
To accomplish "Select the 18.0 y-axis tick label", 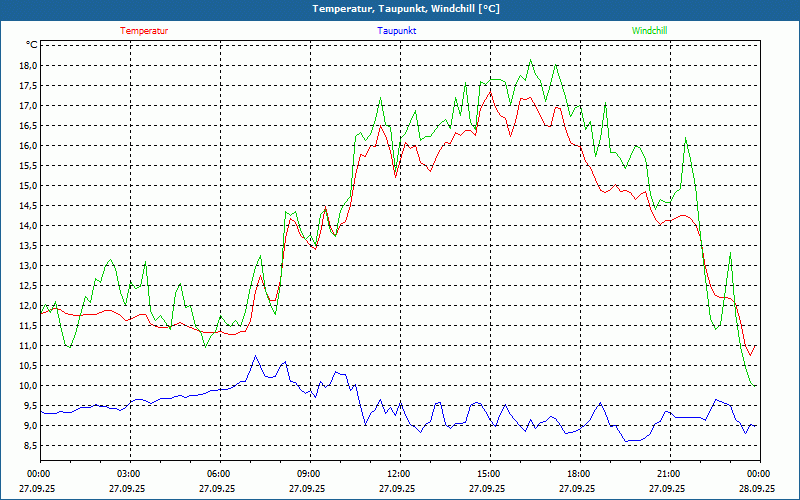I will click(x=27, y=66).
